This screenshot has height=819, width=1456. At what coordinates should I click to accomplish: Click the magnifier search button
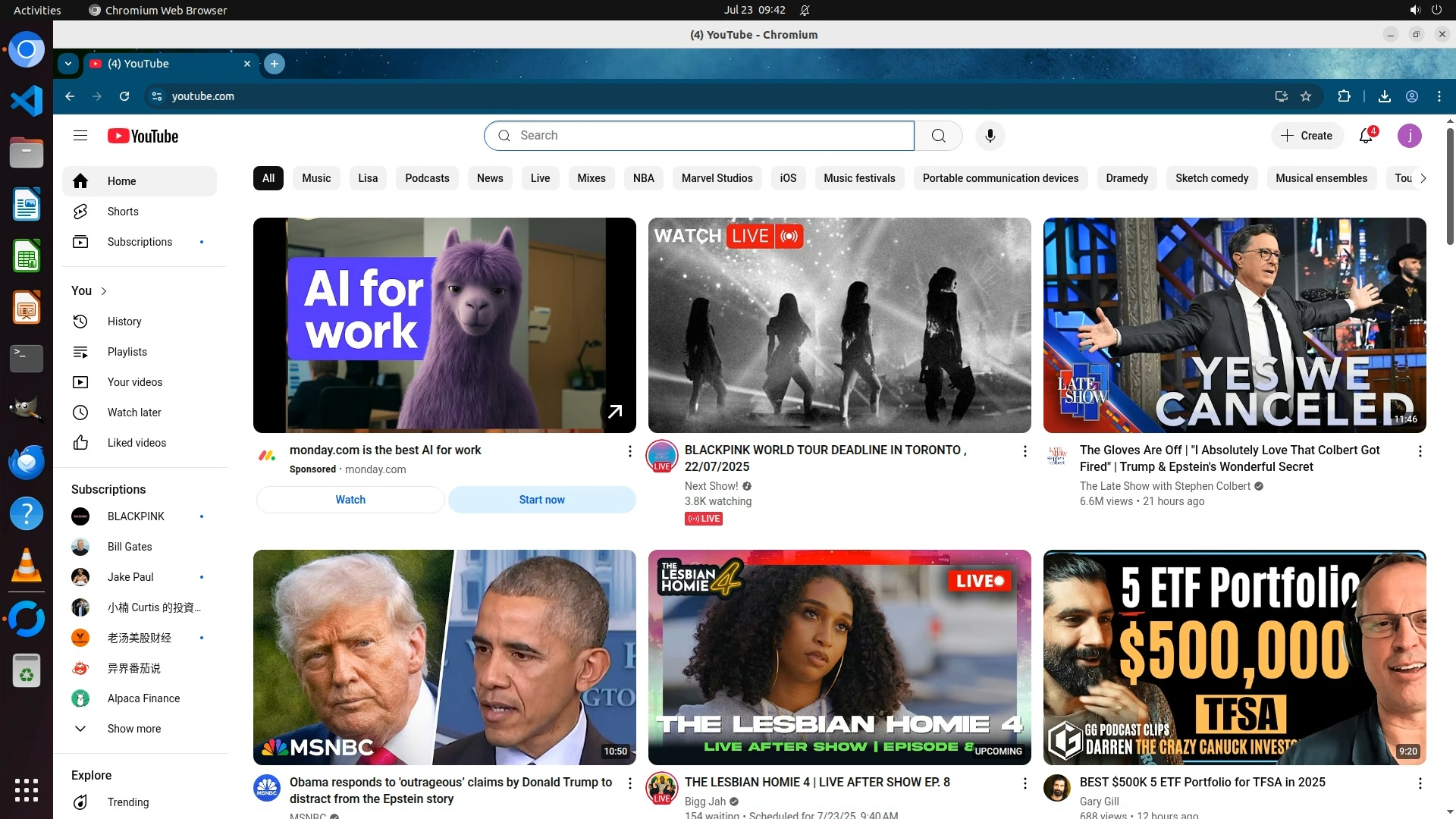pos(938,136)
